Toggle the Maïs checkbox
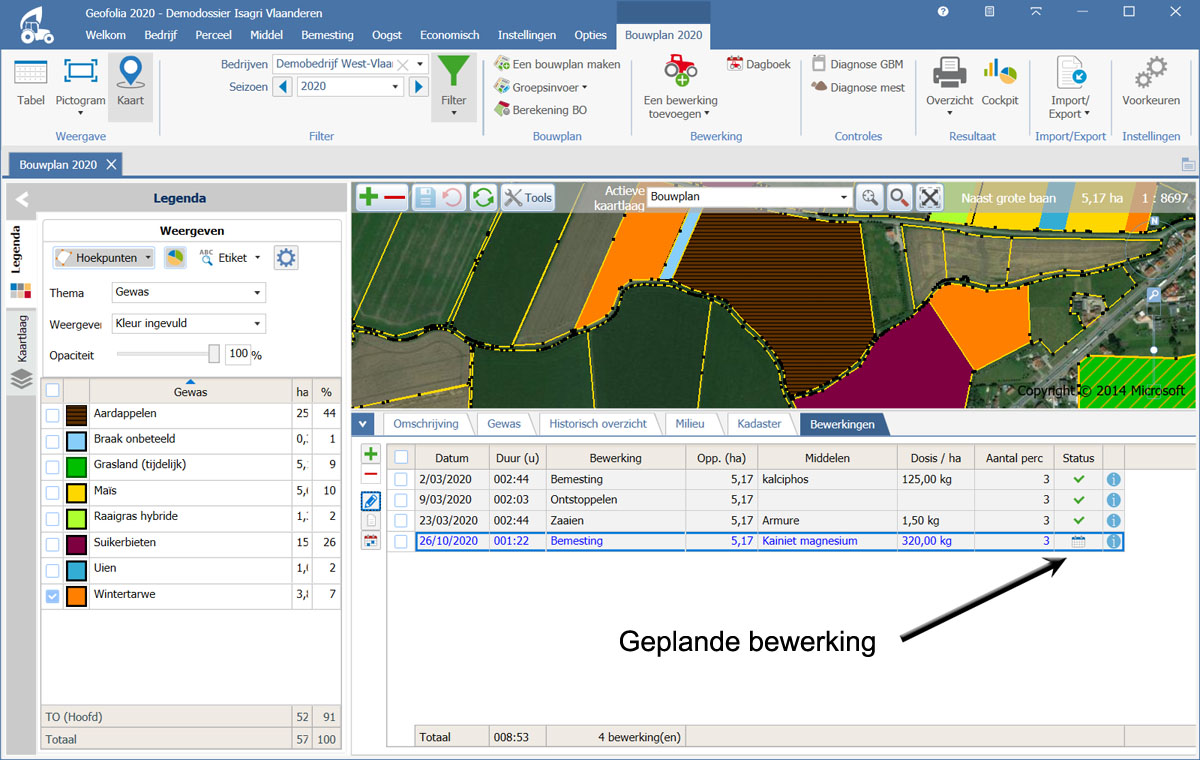 point(52,492)
